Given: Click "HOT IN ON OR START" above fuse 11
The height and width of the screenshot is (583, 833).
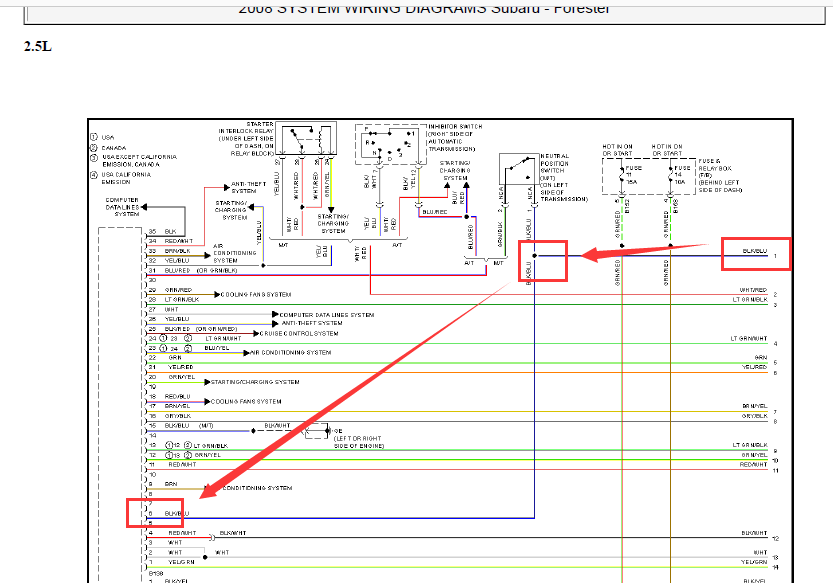Looking at the screenshot, I should (x=617, y=150).
